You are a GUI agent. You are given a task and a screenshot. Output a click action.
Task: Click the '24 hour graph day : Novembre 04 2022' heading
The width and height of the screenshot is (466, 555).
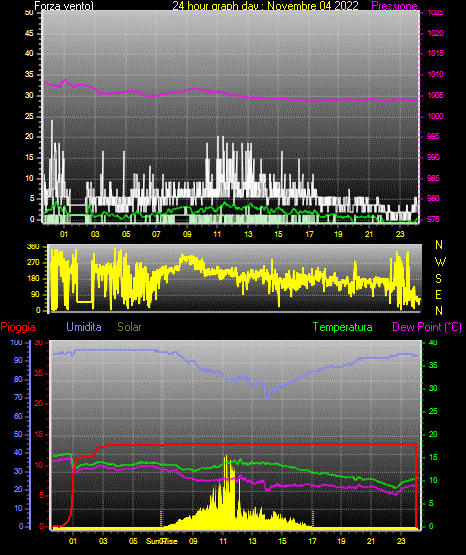(265, 6)
